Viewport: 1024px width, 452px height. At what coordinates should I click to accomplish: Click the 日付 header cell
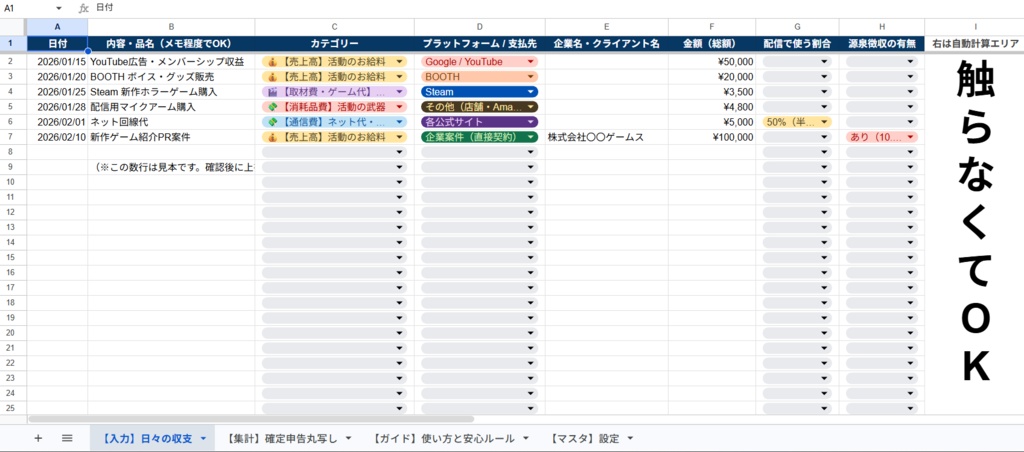click(x=57, y=44)
